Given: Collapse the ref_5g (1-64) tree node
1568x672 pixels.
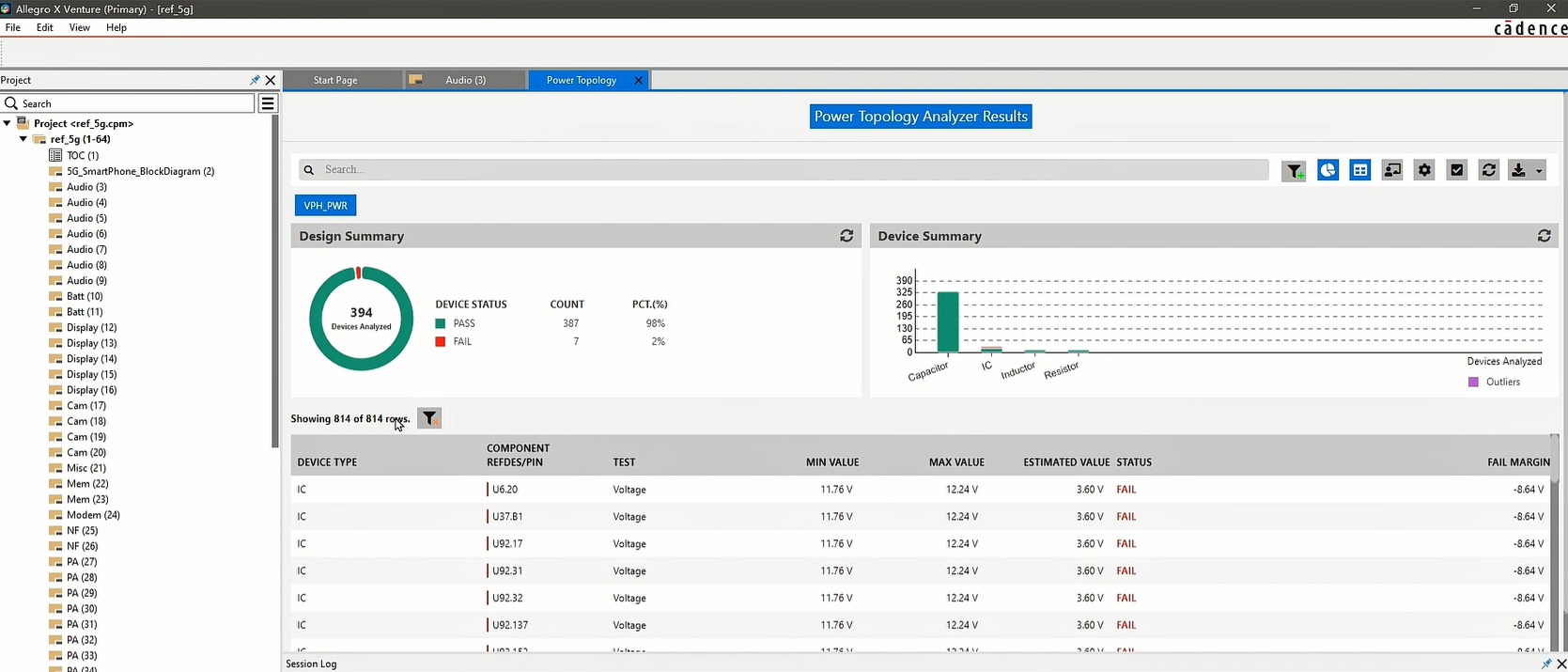Looking at the screenshot, I should coord(23,139).
